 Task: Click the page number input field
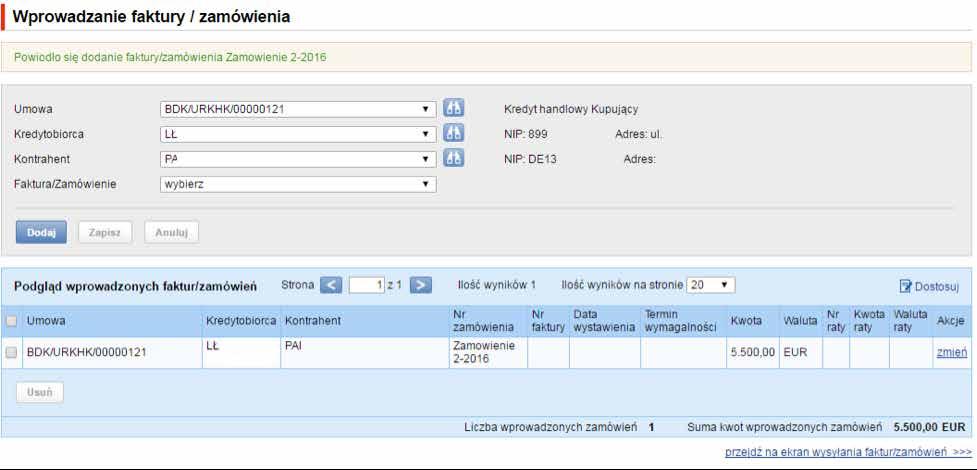pyautogui.click(x=366, y=285)
